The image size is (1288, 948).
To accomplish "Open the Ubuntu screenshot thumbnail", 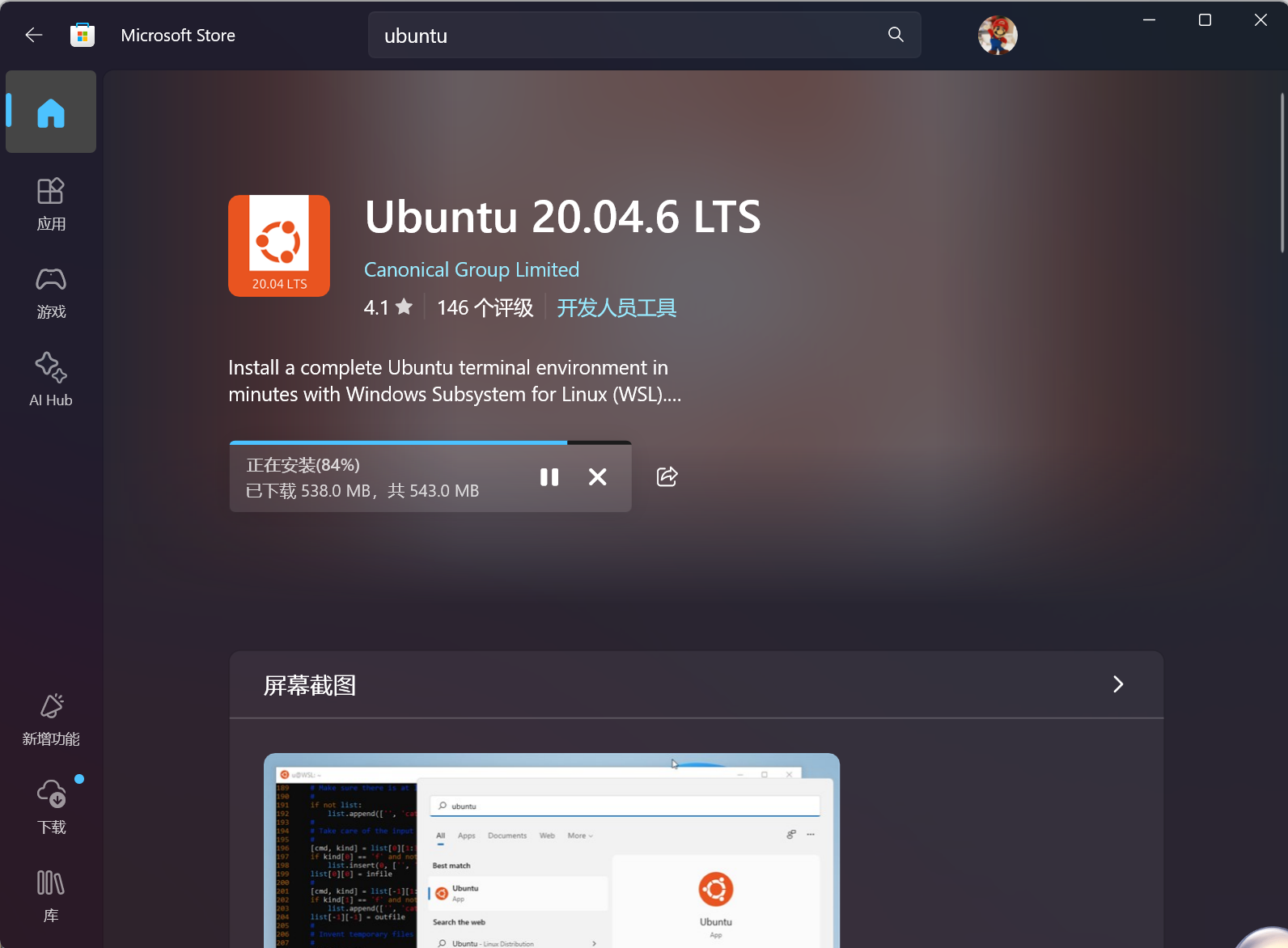I will tap(552, 850).
